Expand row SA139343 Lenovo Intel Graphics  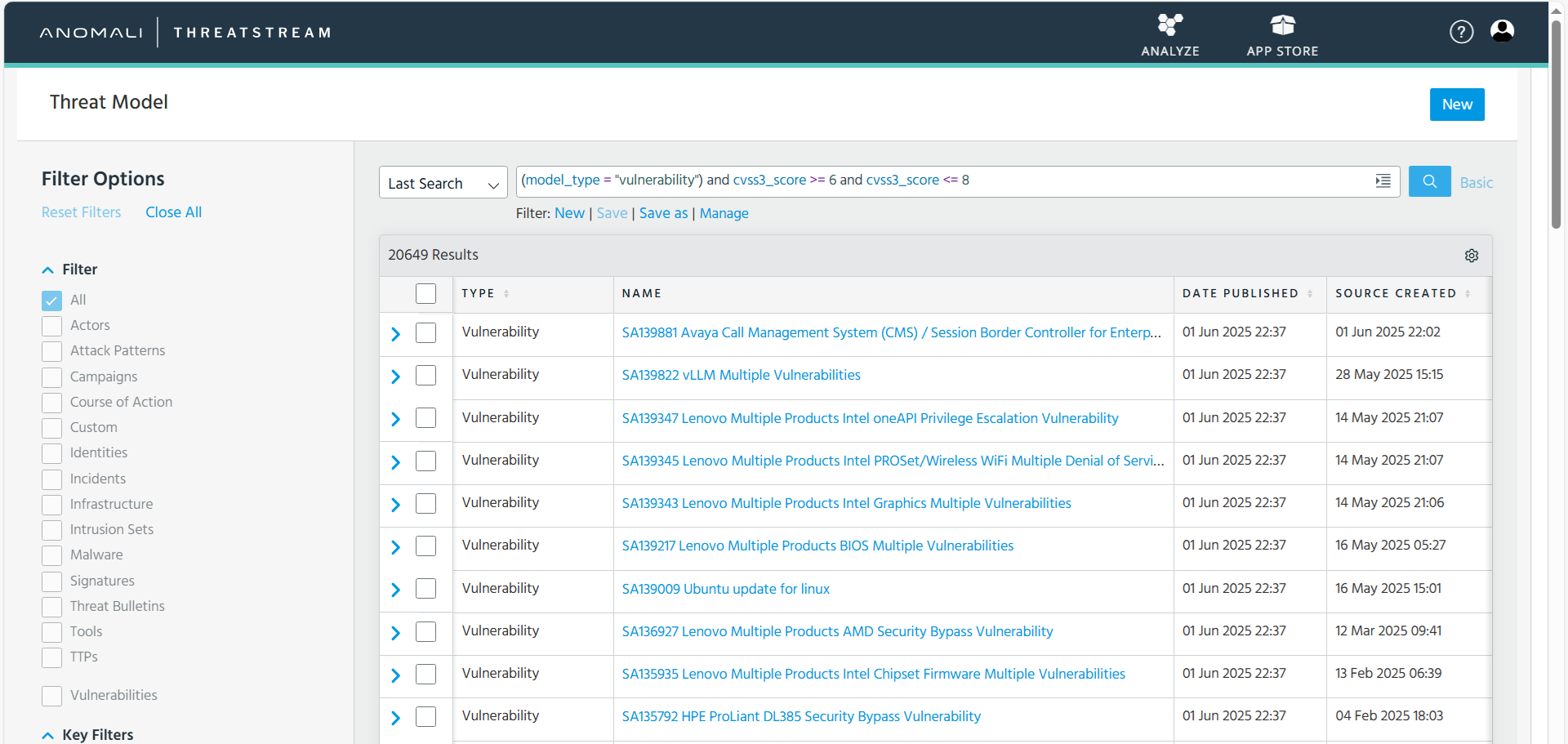pyautogui.click(x=395, y=505)
